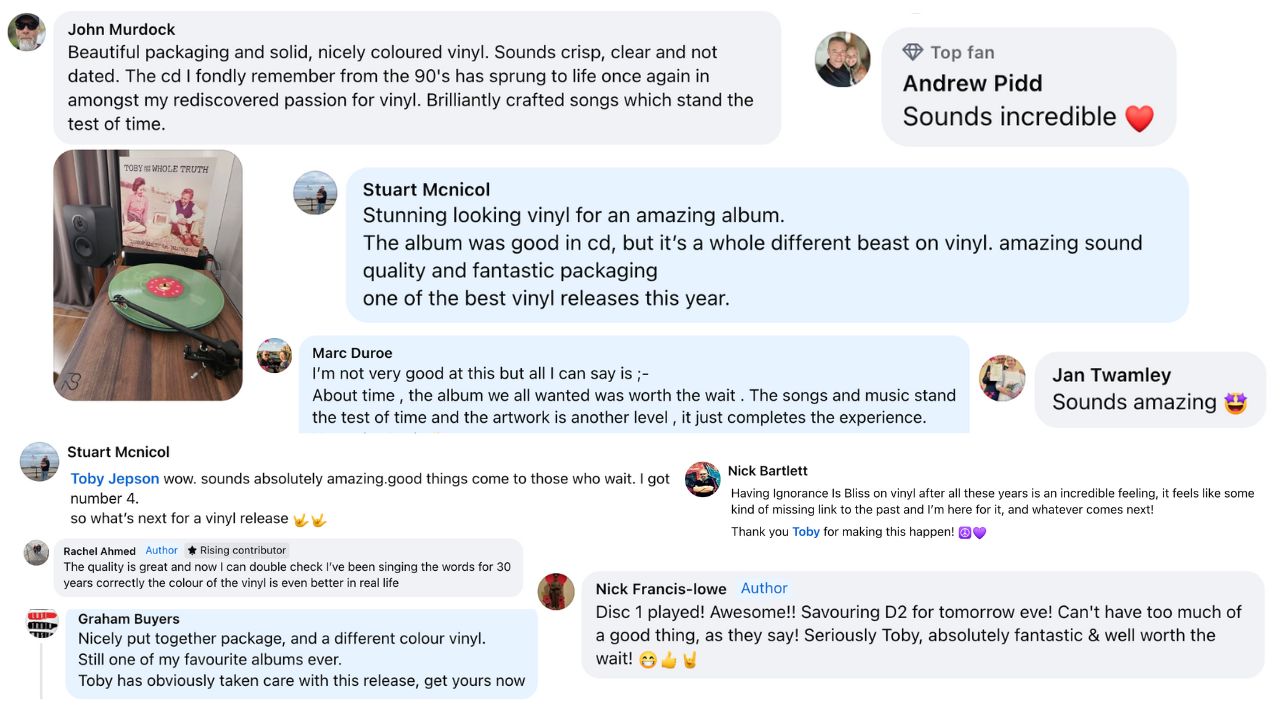The image size is (1280, 720).
Task: Select the Author badge beside Nick Francis-lowe
Action: point(765,588)
